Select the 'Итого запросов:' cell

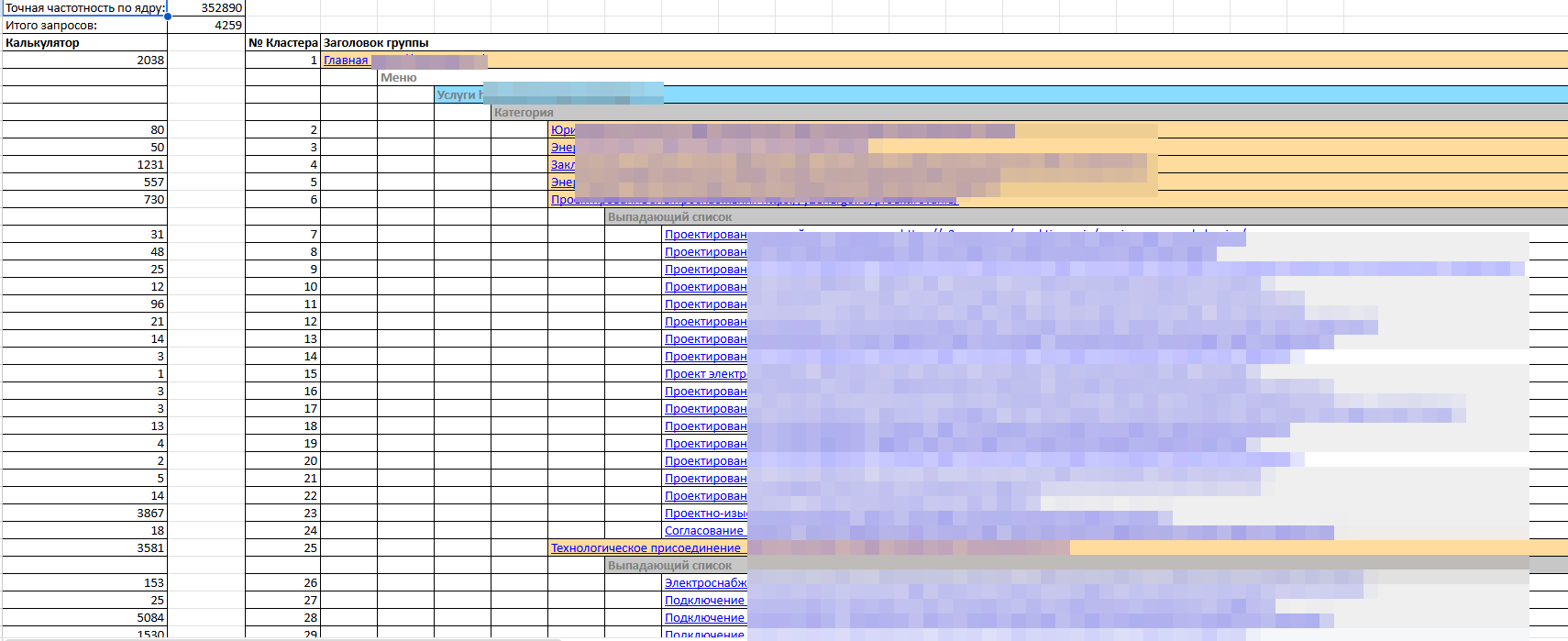point(85,26)
